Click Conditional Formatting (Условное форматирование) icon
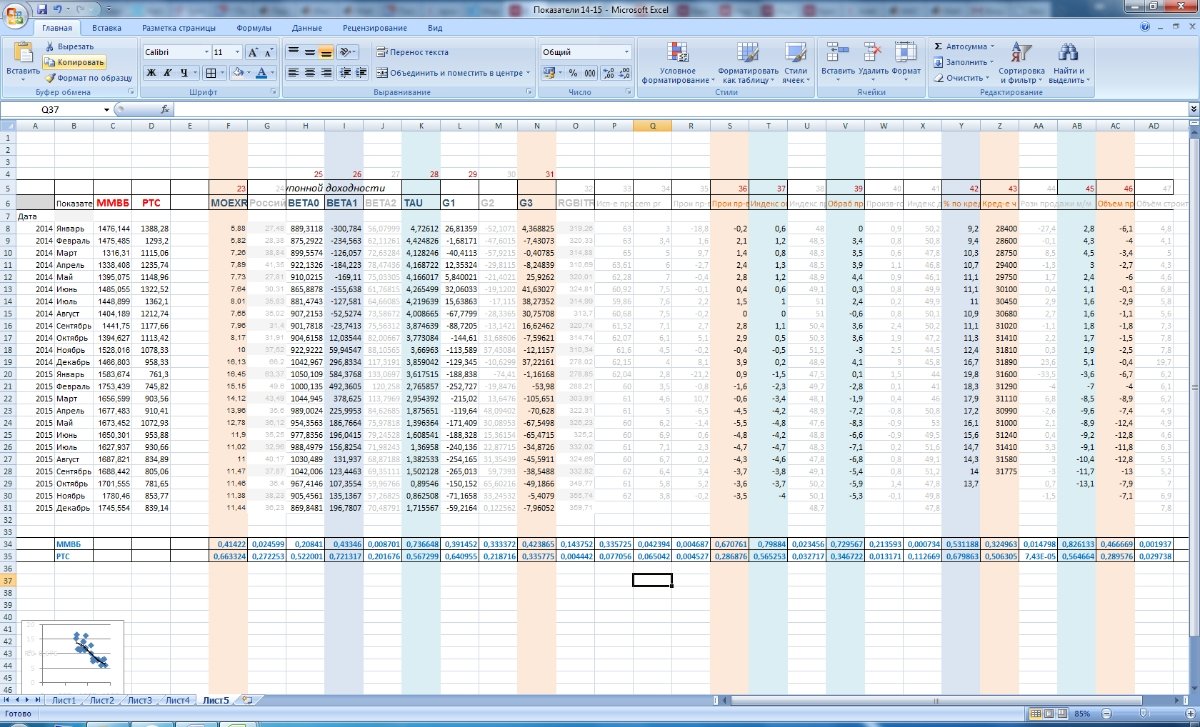This screenshot has height=727, width=1200. 677,64
